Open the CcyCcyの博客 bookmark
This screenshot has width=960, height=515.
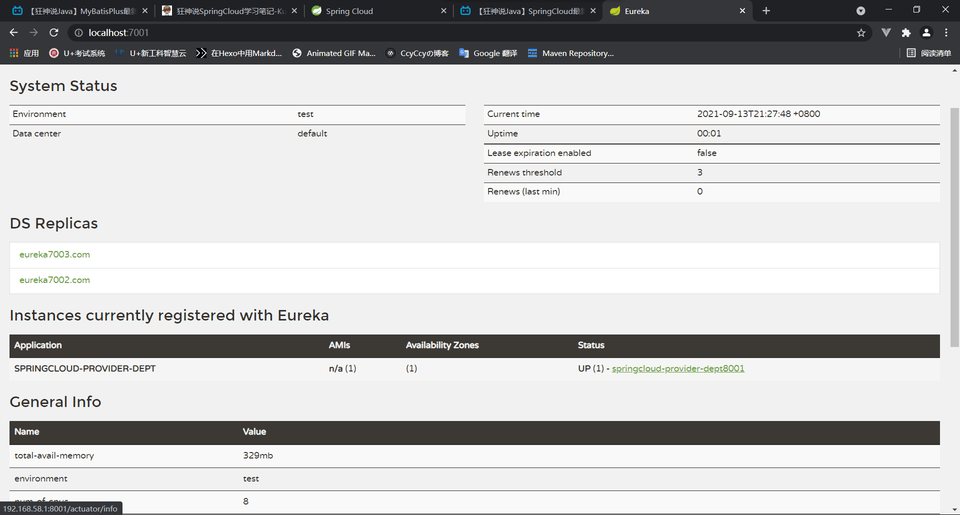417,53
